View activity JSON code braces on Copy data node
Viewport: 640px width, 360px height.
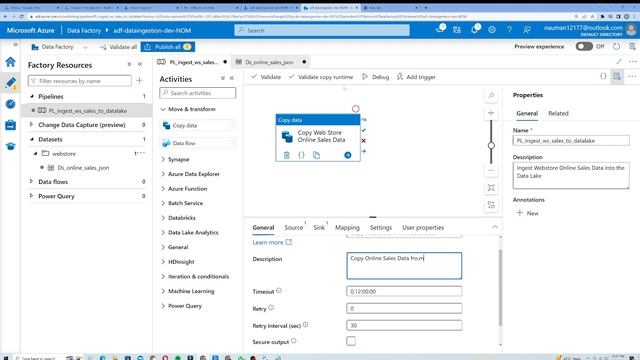(301, 155)
